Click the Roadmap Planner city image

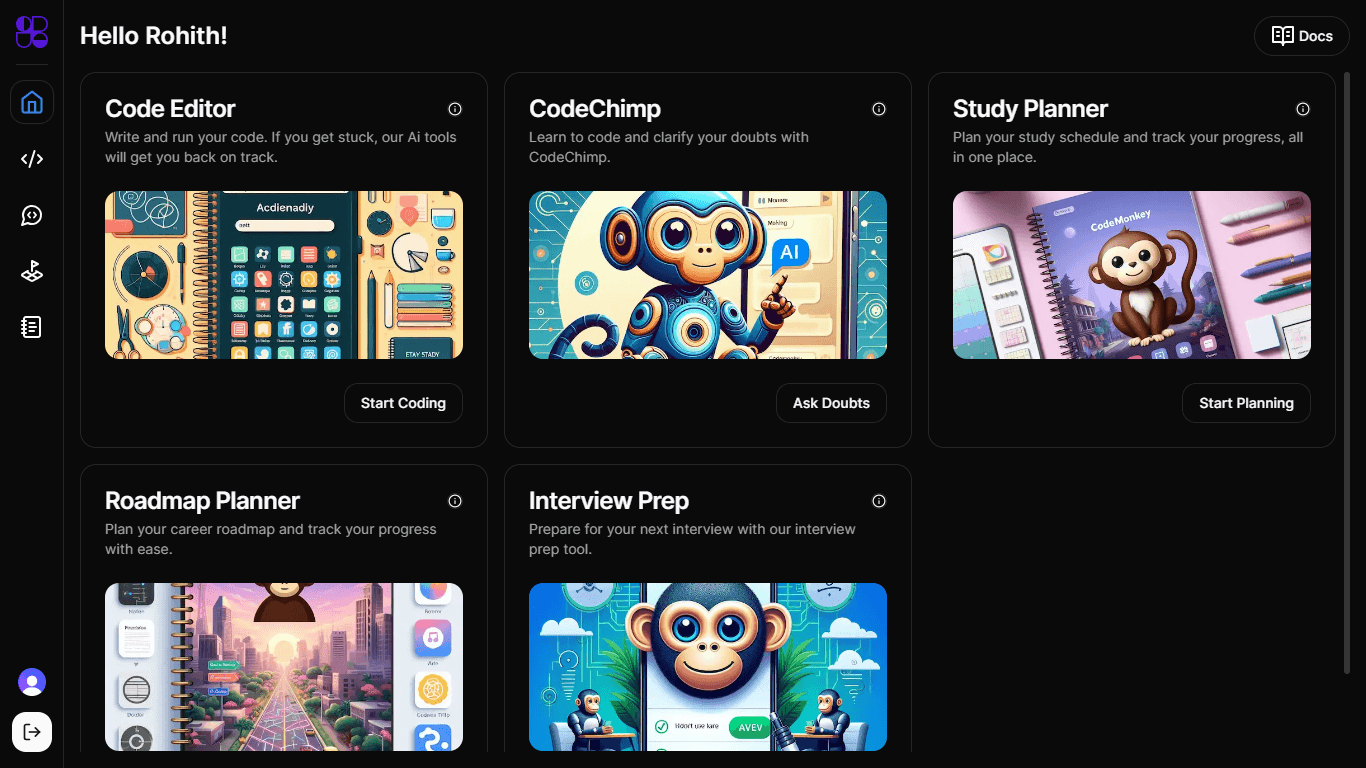[x=284, y=667]
